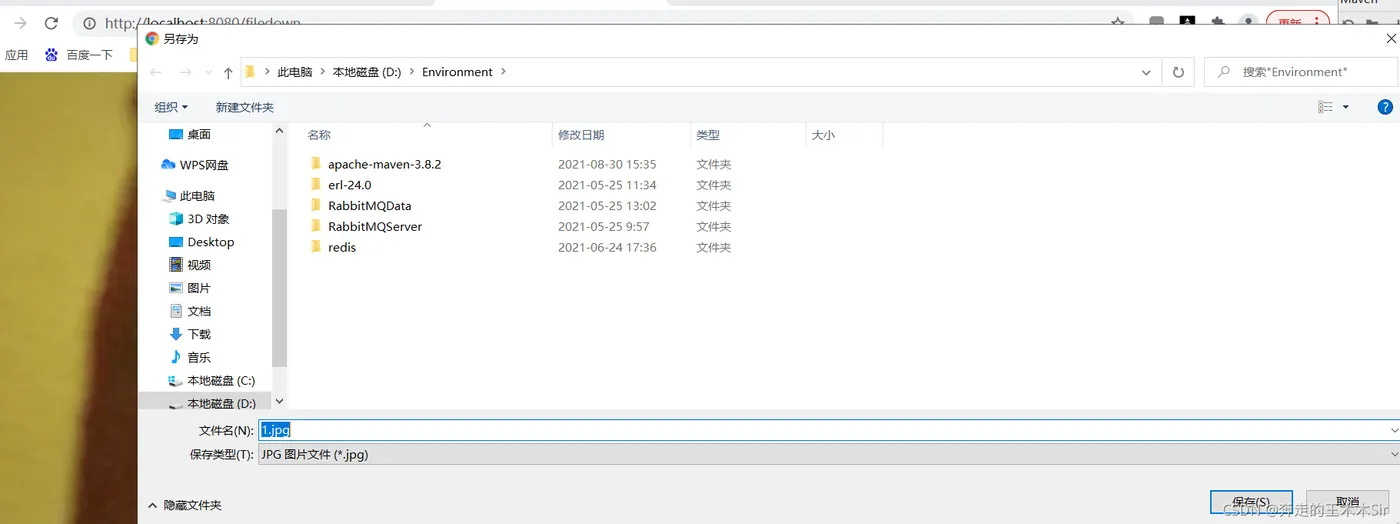Click the WPS网盘 cloud icon in the sidebar
Screen dimensions: 1400x524
(168, 164)
